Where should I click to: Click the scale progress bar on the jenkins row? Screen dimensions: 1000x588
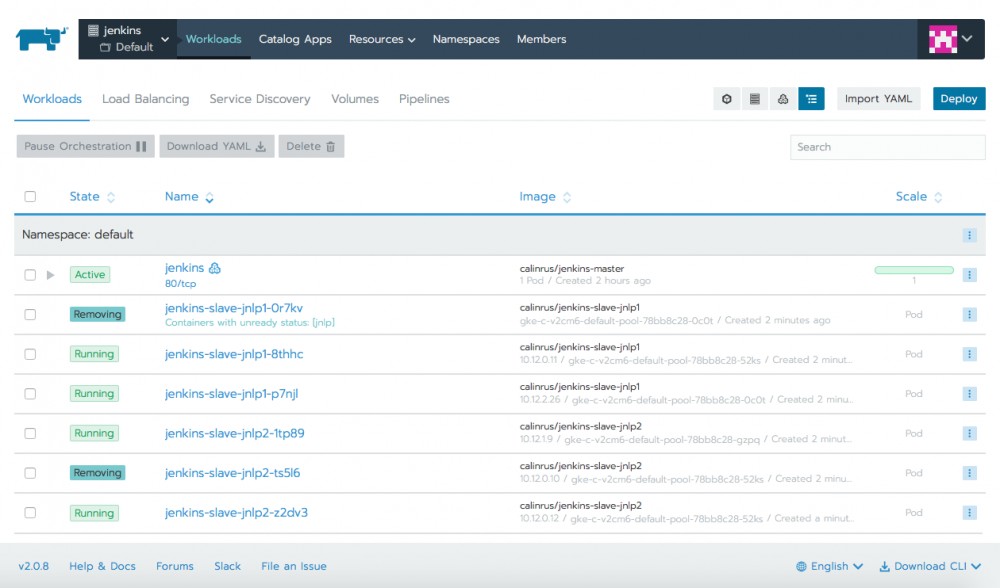click(915, 268)
